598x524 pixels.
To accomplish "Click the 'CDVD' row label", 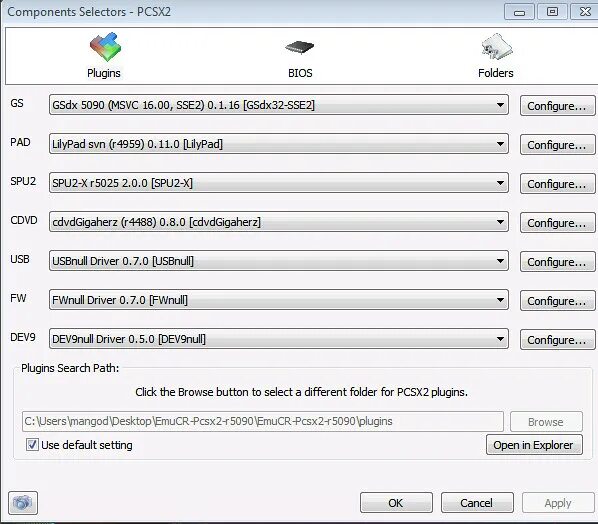I will click(24, 220).
